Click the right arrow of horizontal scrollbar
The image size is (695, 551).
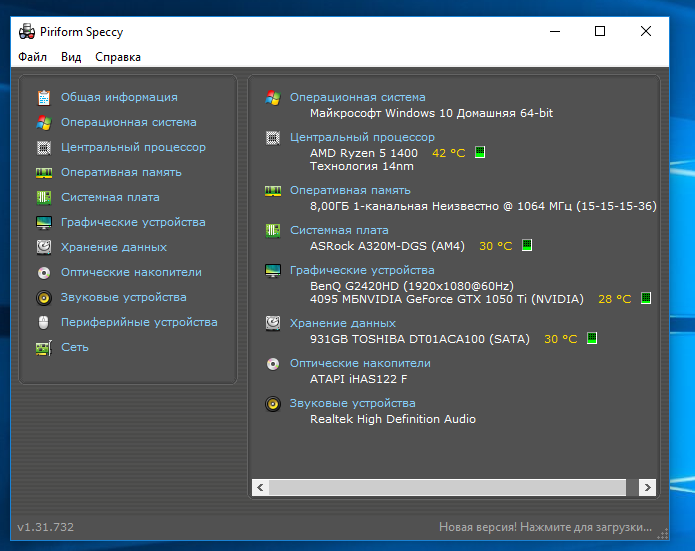648,488
